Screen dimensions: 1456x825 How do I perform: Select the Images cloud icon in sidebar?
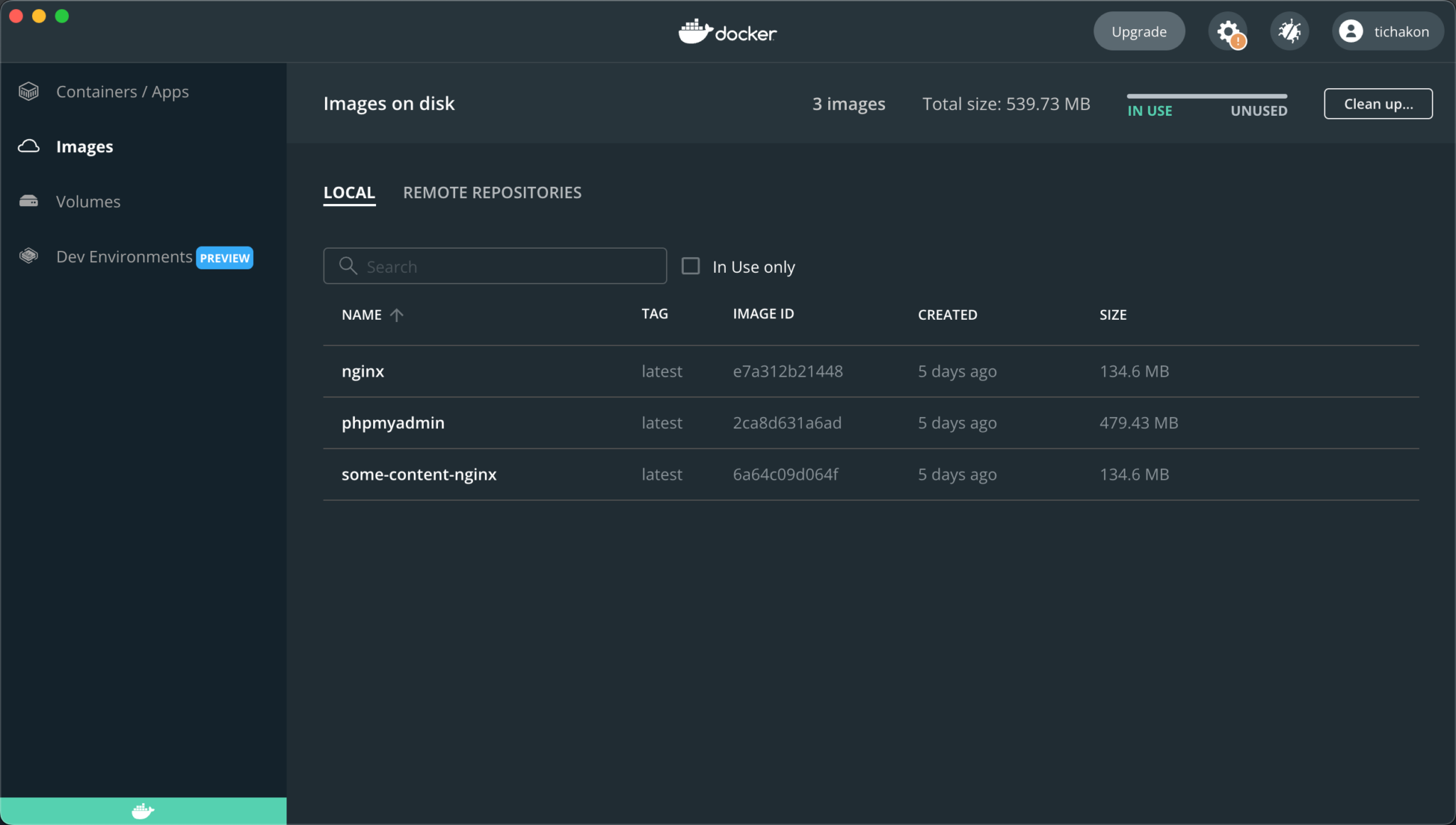coord(28,146)
